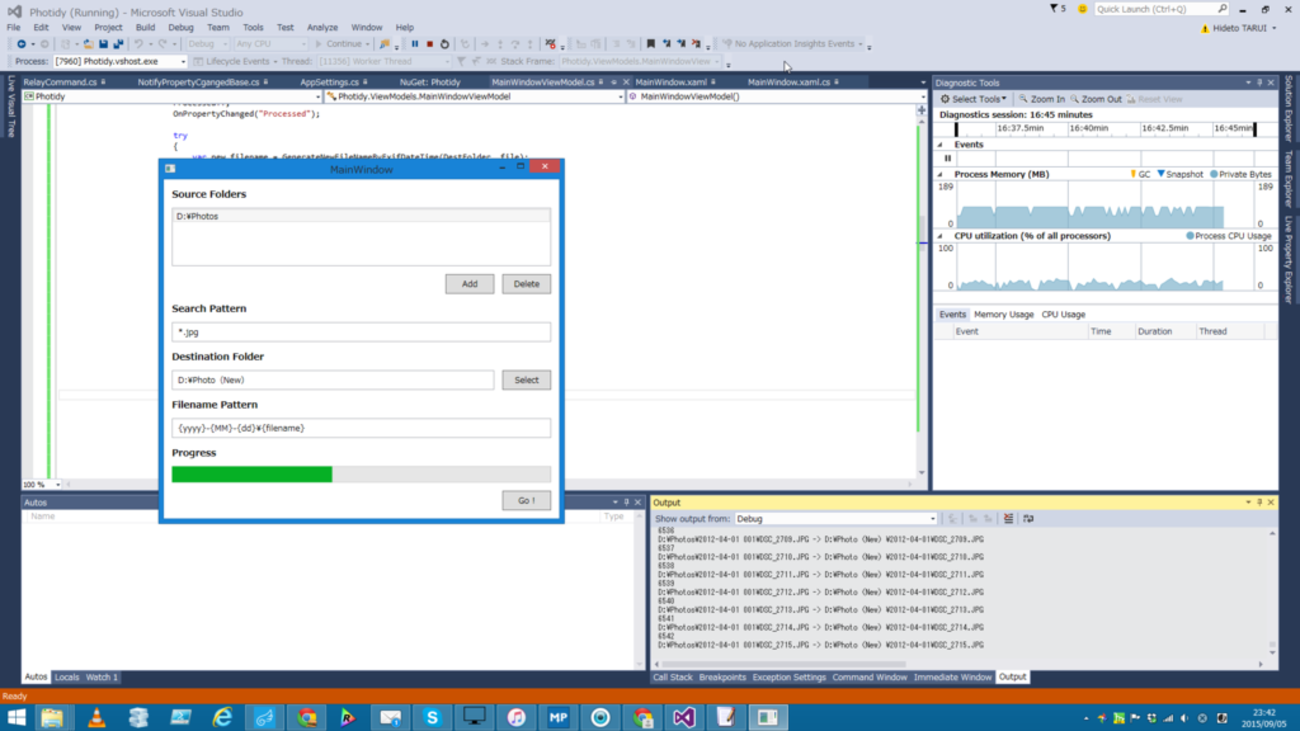Screen dimensions: 1300x731
Task: Pause the Events track in Diagnostic Tools
Action: coord(948,158)
